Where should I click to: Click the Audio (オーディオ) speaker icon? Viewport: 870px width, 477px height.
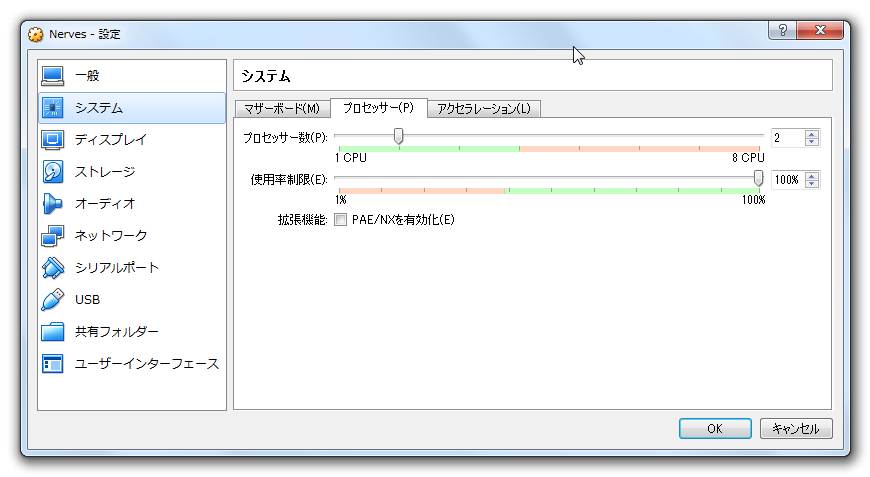point(52,204)
